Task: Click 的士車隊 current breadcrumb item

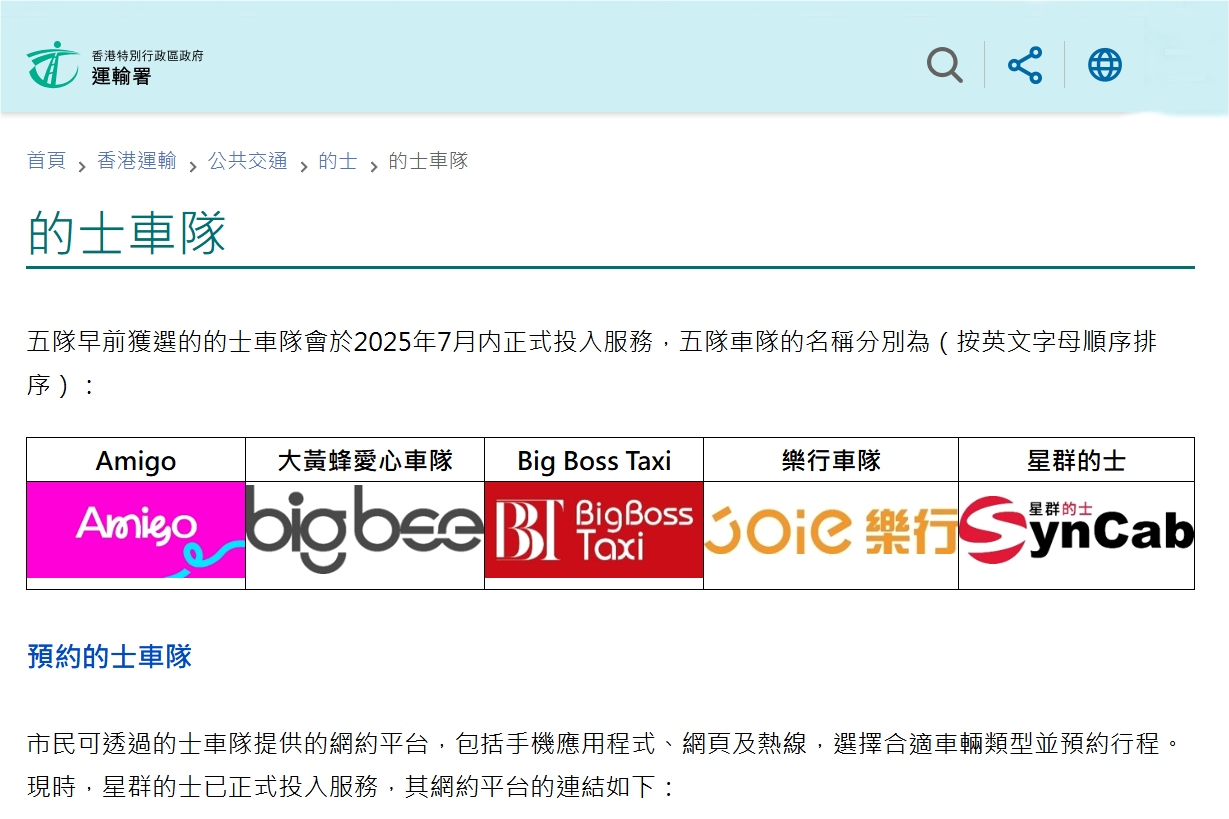Action: click(x=428, y=161)
